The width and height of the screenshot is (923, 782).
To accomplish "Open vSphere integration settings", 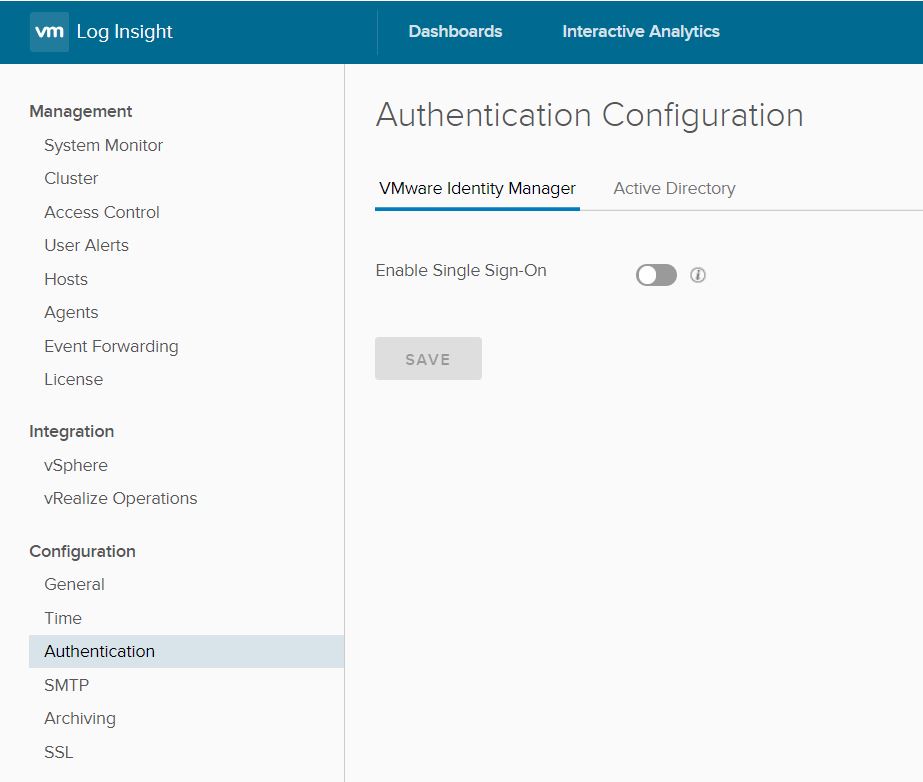I will (x=77, y=465).
